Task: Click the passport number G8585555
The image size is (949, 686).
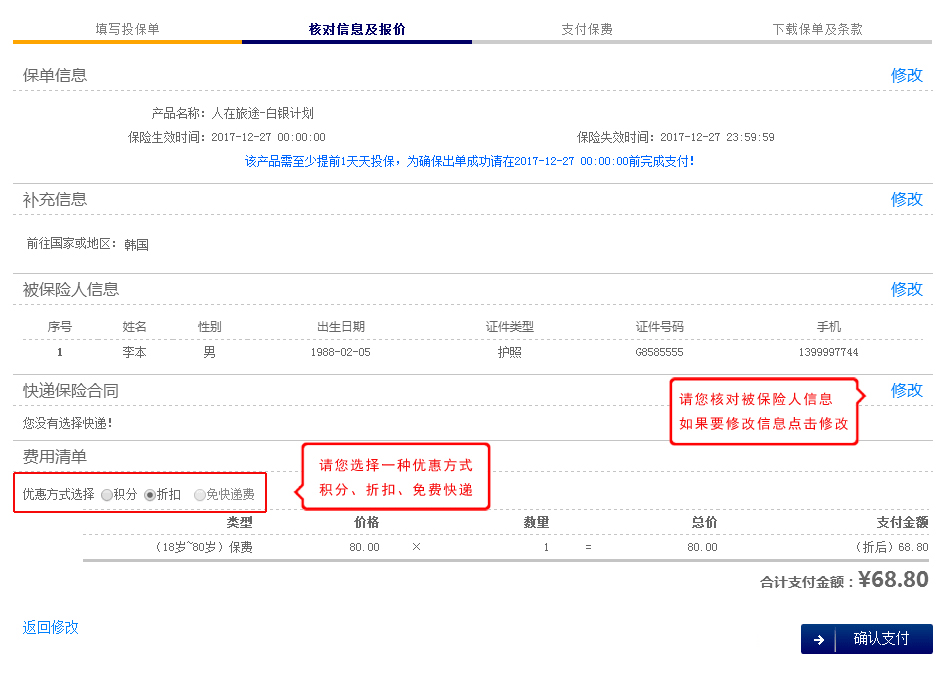Action: (659, 353)
